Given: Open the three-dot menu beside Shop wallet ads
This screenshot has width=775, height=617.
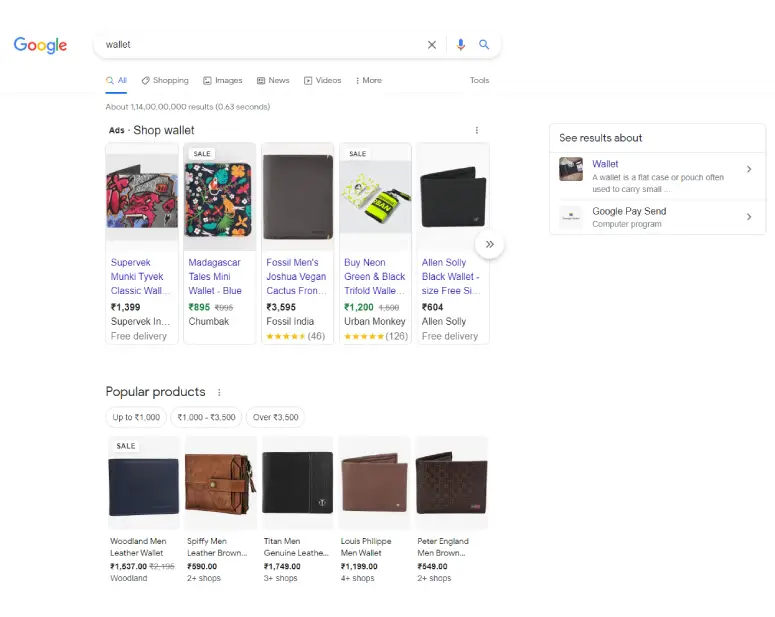Looking at the screenshot, I should tap(476, 130).
